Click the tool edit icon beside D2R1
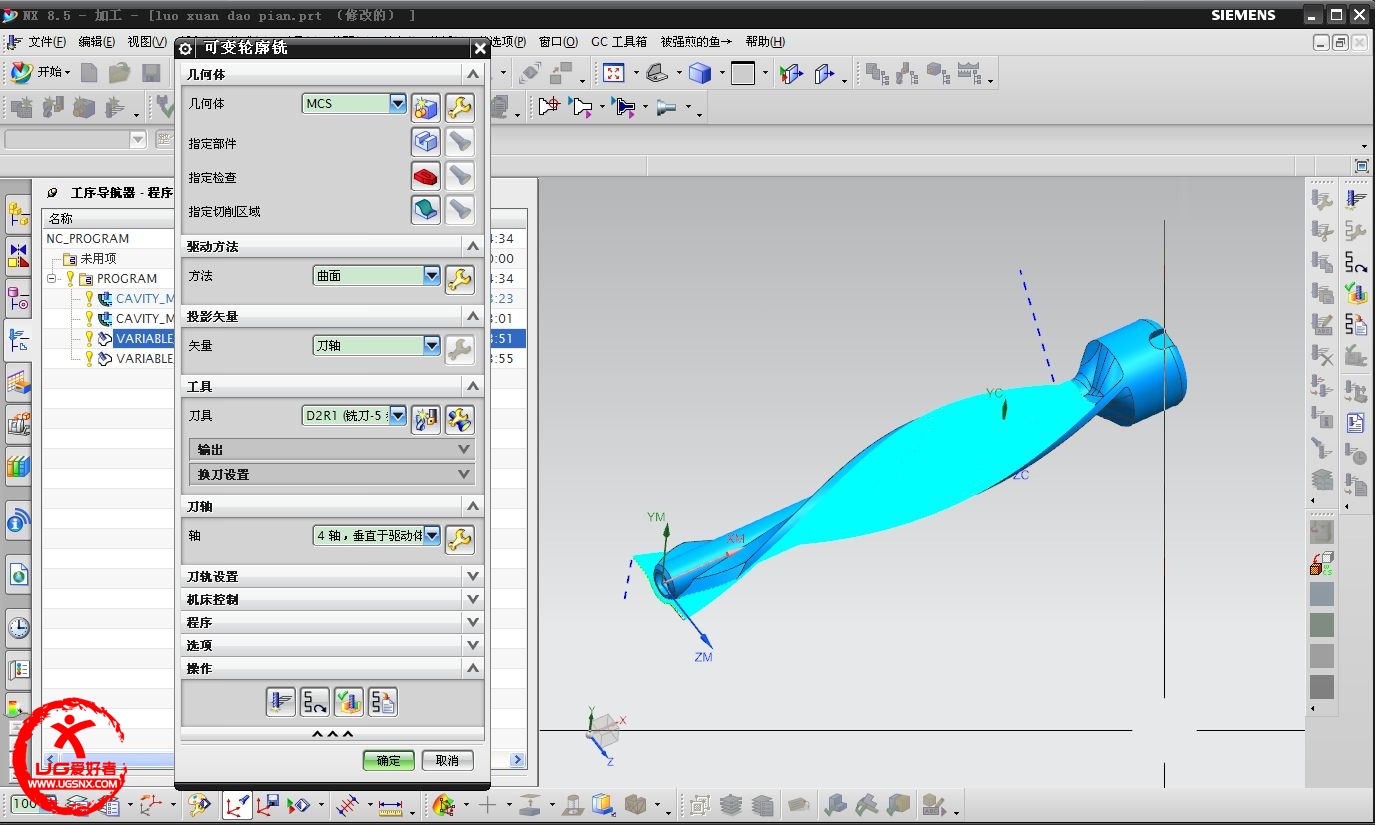Screen dimensions: 1375x825 460,419
